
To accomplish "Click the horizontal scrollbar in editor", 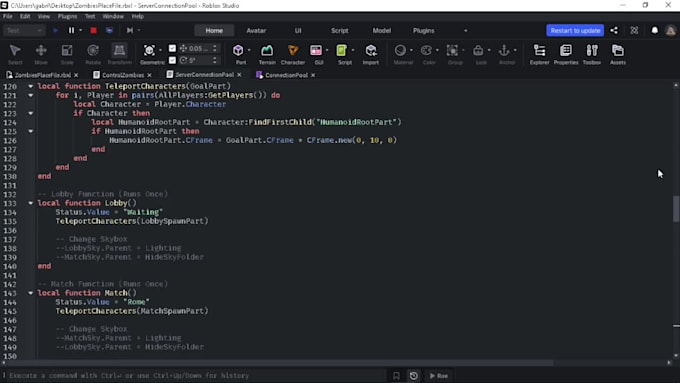I will tap(280, 363).
